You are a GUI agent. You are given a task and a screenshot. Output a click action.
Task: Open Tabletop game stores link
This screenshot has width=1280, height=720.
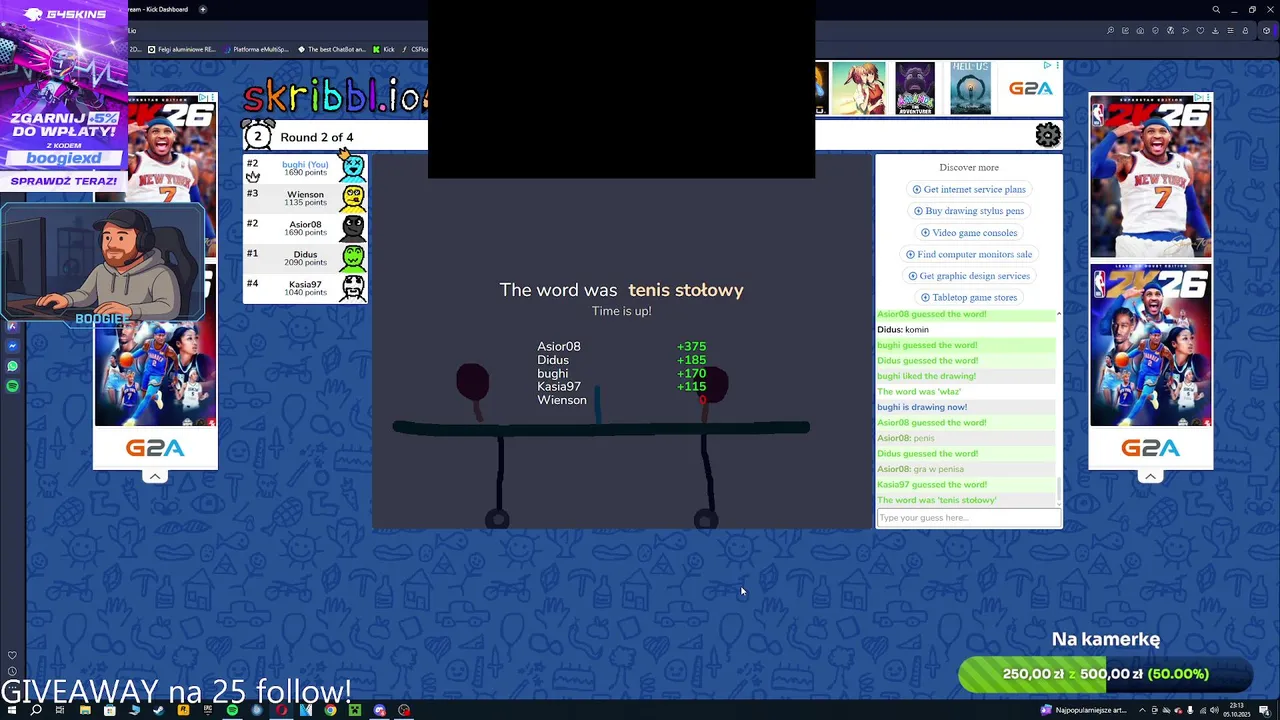[969, 297]
